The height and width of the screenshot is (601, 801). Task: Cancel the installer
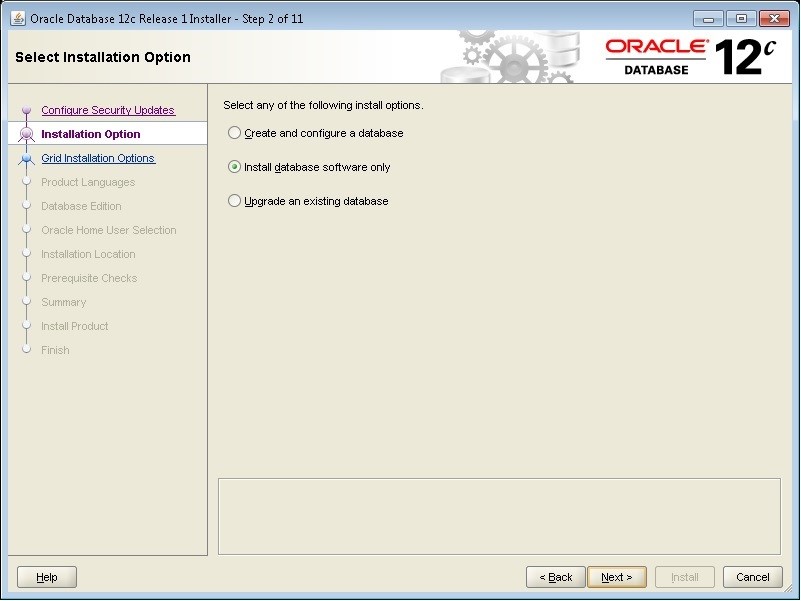click(752, 577)
